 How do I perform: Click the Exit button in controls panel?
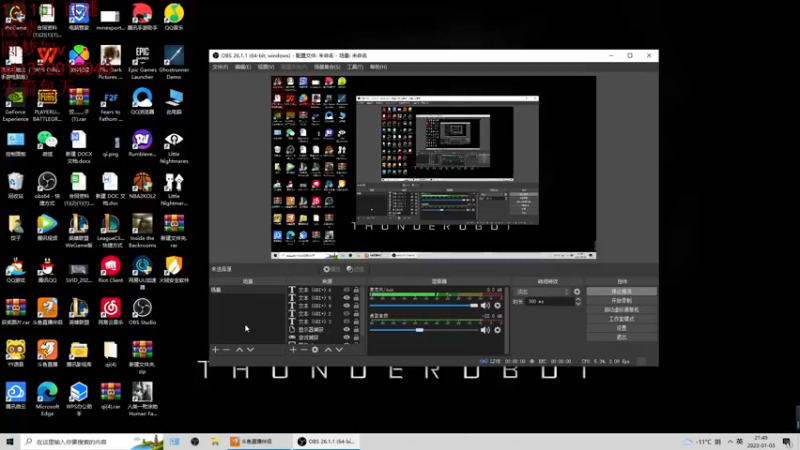tap(621, 337)
